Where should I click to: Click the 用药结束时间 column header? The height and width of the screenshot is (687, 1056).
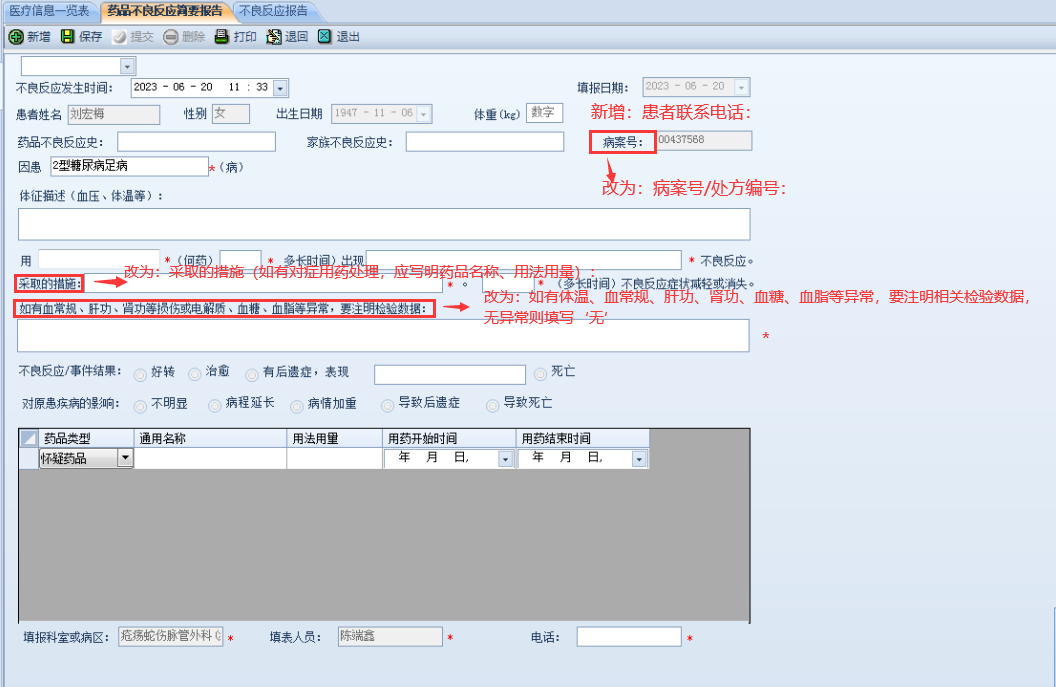pos(583,438)
